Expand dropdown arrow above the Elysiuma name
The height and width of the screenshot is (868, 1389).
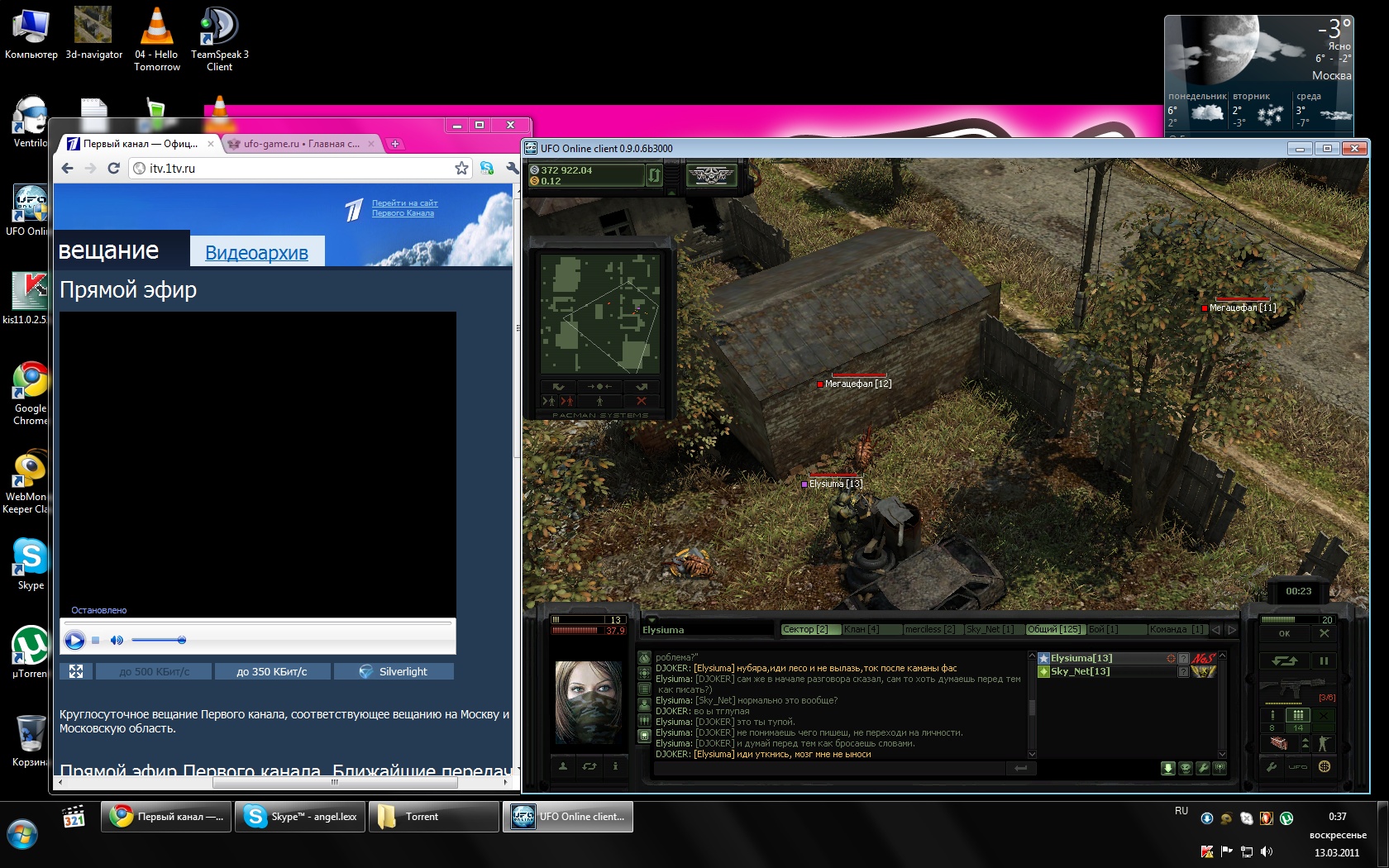click(x=651, y=619)
